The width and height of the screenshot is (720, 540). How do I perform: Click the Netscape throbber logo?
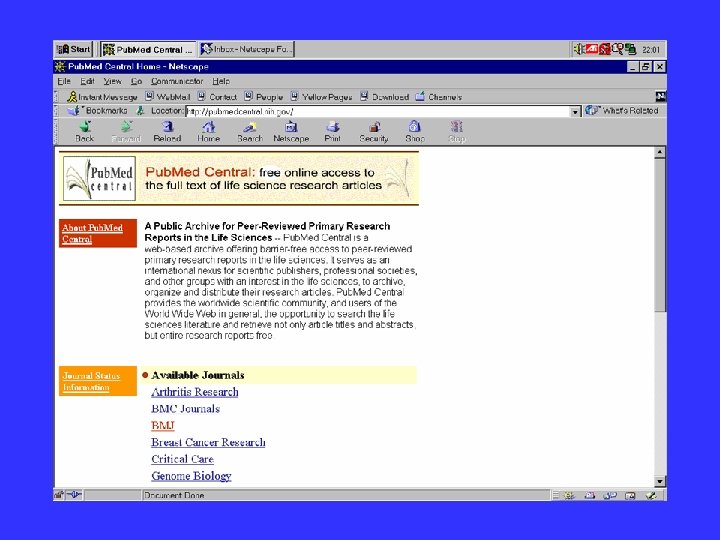[660, 96]
